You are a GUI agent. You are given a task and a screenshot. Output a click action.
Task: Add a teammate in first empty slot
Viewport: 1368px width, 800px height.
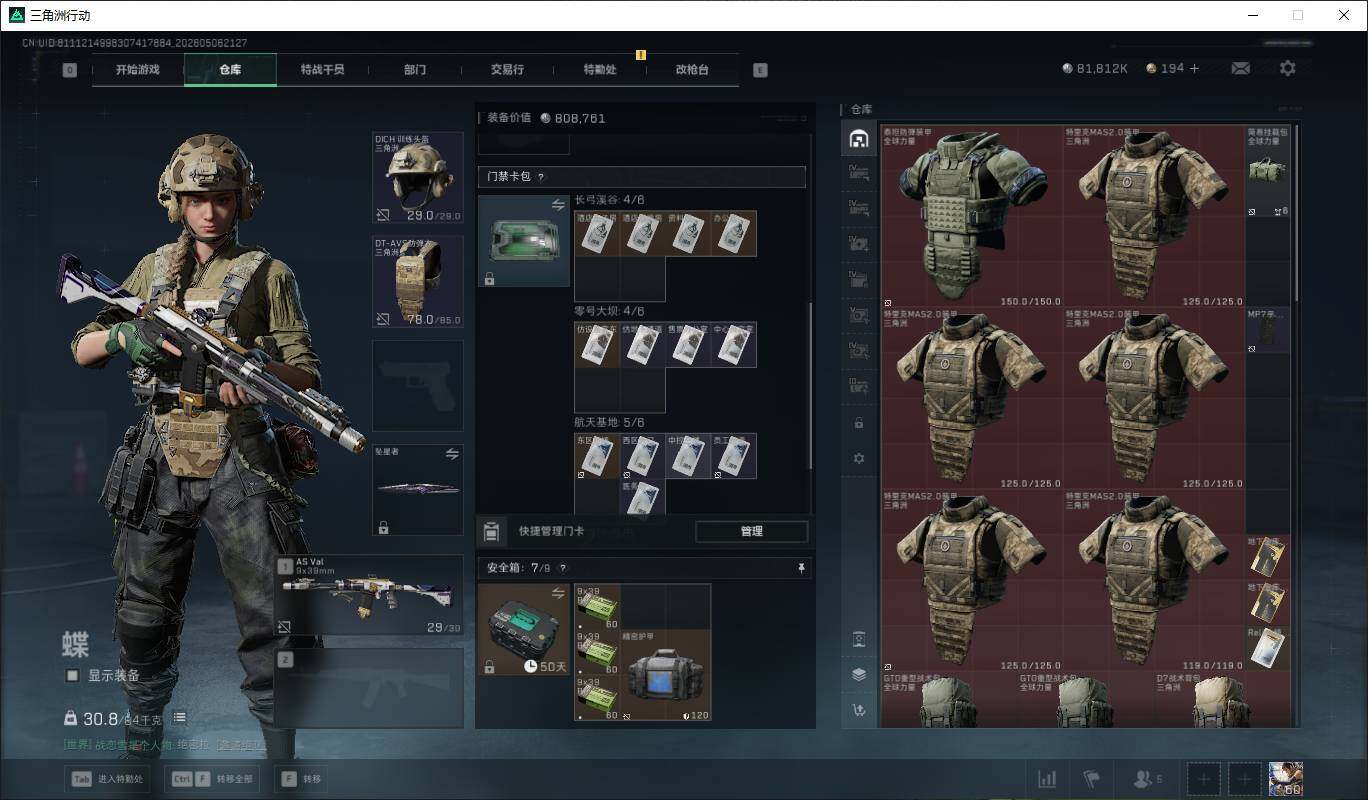tap(1204, 779)
